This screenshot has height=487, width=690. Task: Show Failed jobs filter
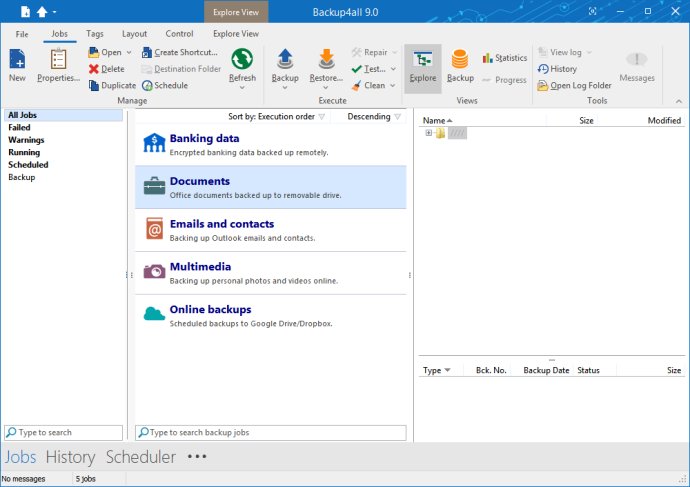click(19, 128)
